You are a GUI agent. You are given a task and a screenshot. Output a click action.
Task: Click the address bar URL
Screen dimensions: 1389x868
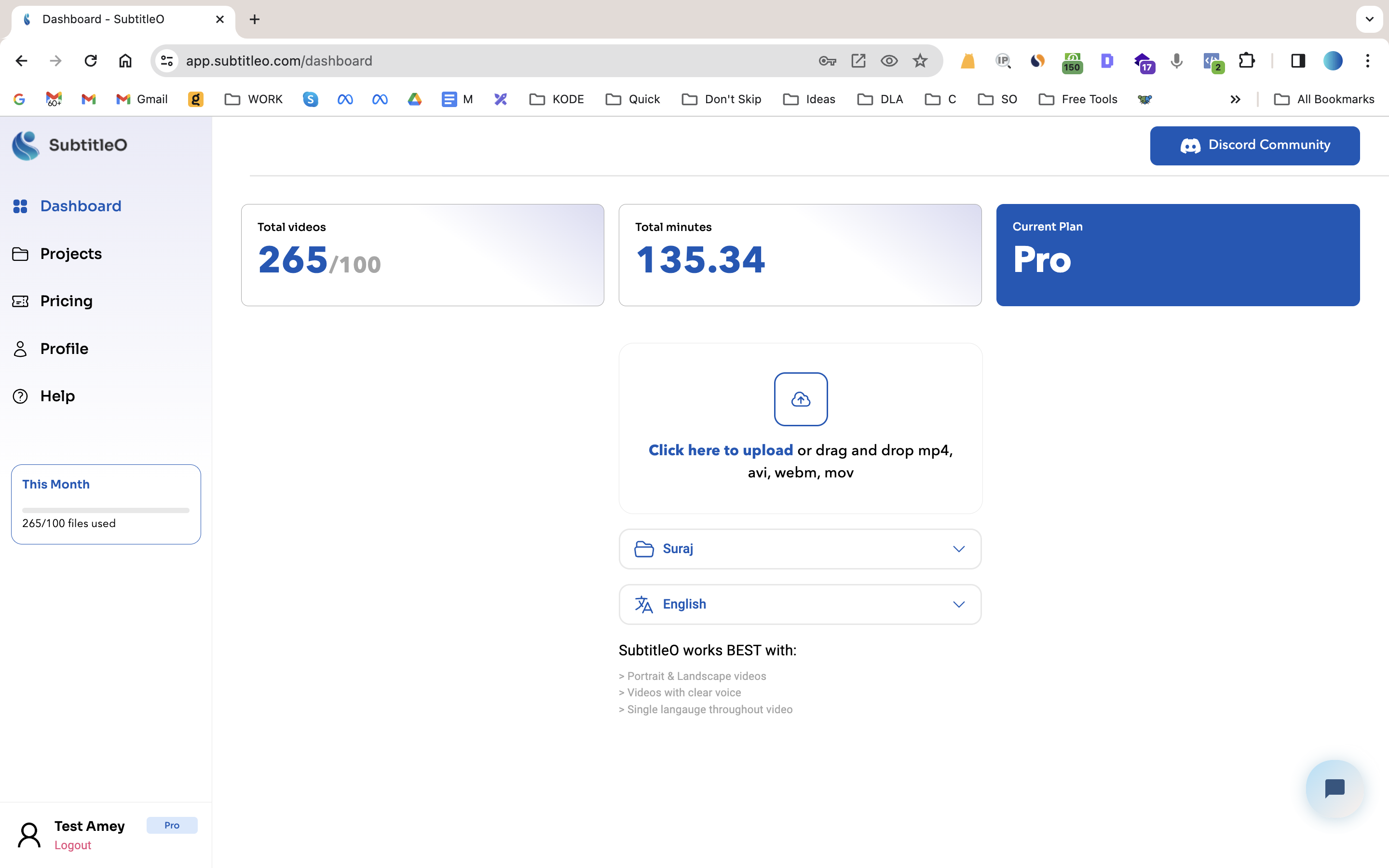coord(279,61)
